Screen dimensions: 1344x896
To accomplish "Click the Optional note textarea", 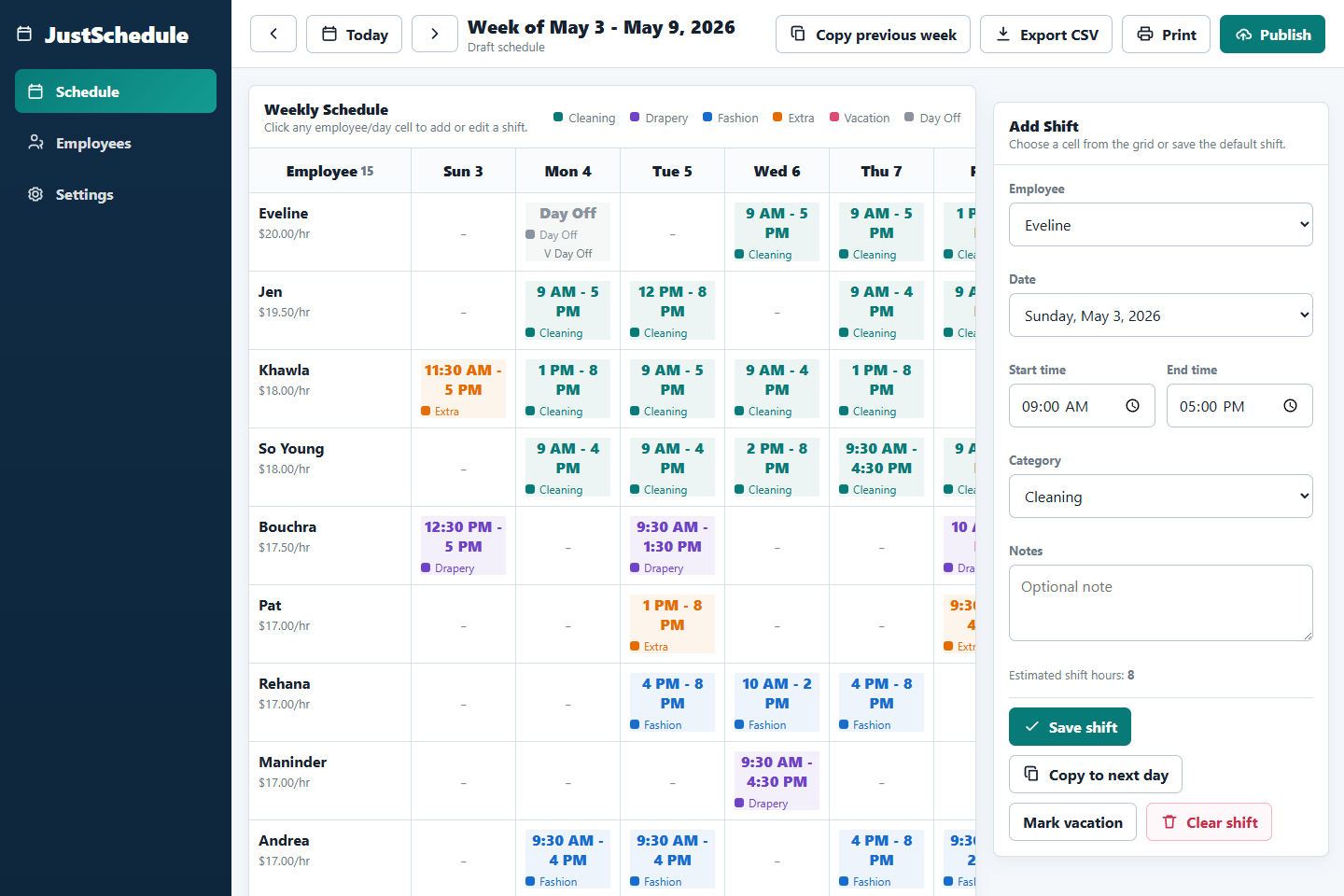I will [x=1161, y=603].
